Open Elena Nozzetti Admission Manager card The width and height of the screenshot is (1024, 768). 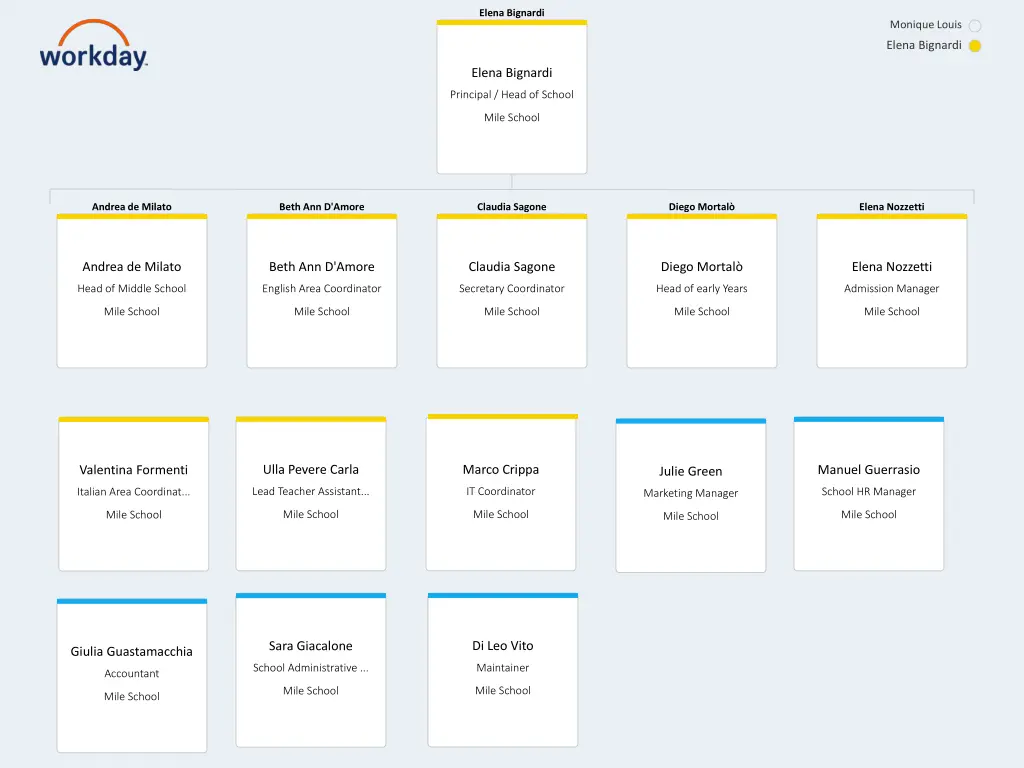891,291
